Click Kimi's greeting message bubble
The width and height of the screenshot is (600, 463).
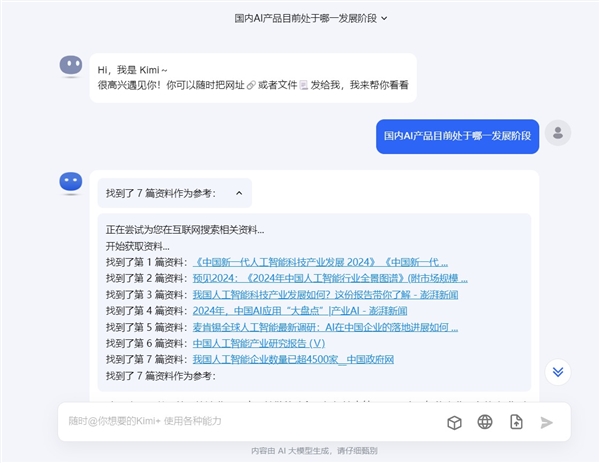252,77
